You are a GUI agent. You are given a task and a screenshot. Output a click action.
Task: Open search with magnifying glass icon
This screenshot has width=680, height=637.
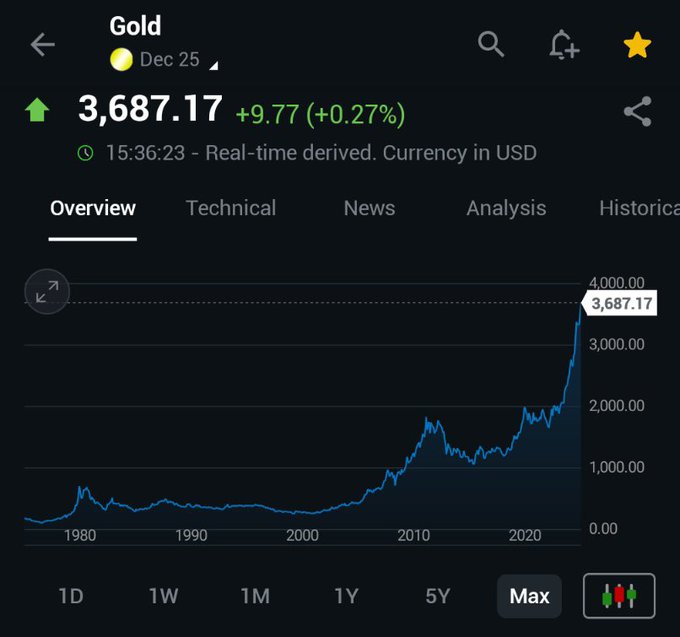pyautogui.click(x=491, y=44)
